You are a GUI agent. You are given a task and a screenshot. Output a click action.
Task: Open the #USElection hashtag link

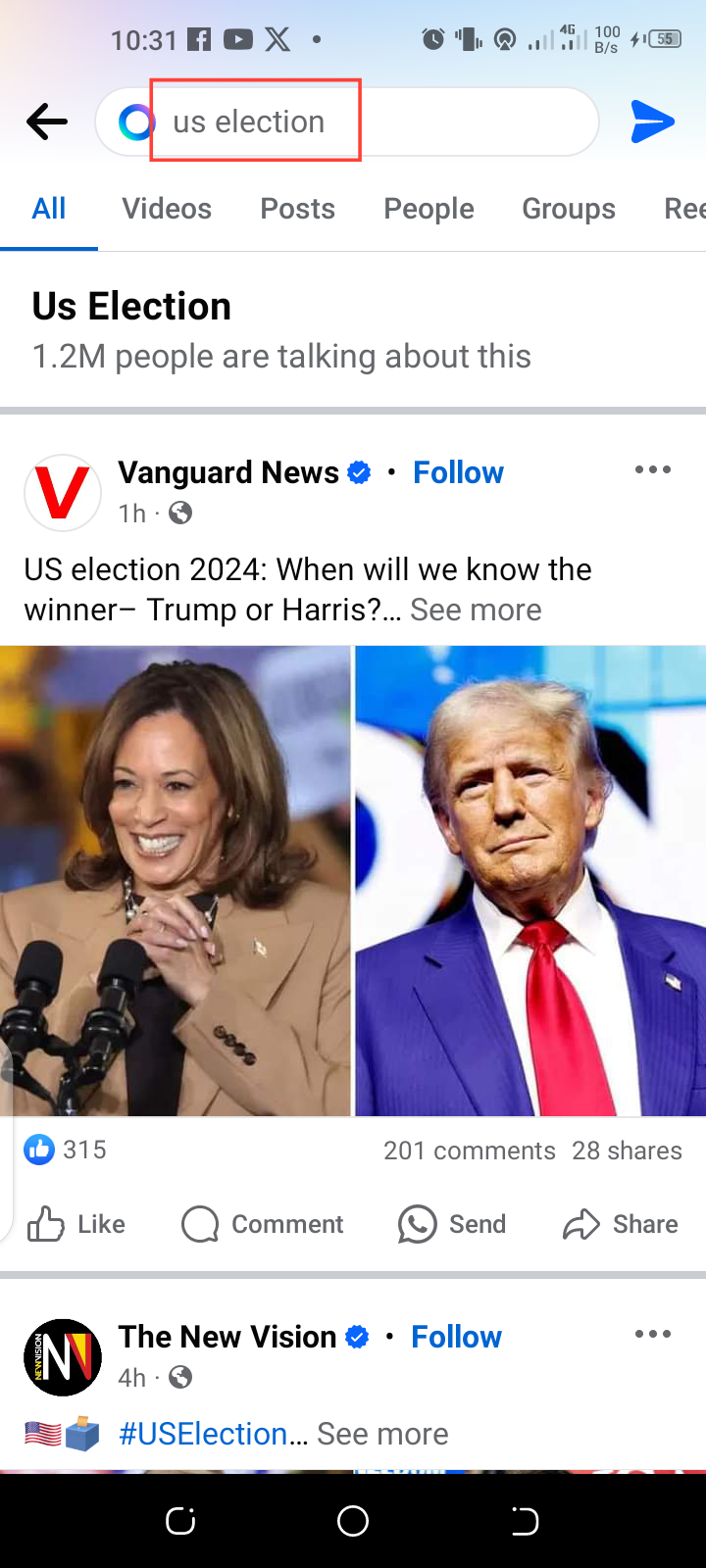point(203,1434)
